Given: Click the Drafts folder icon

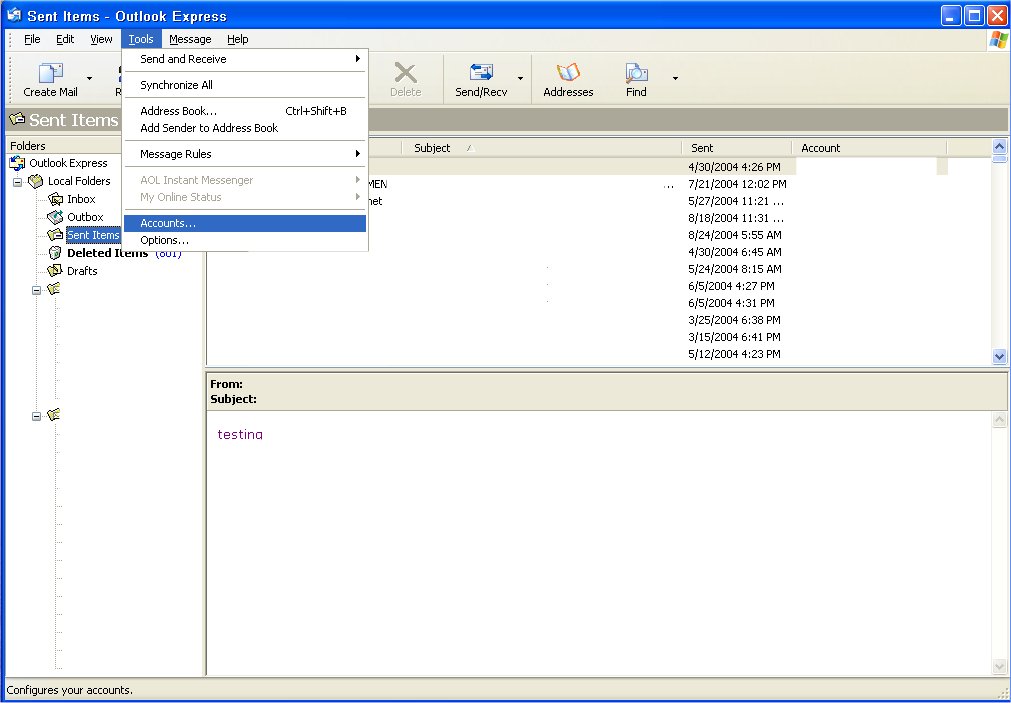Looking at the screenshot, I should [x=56, y=271].
